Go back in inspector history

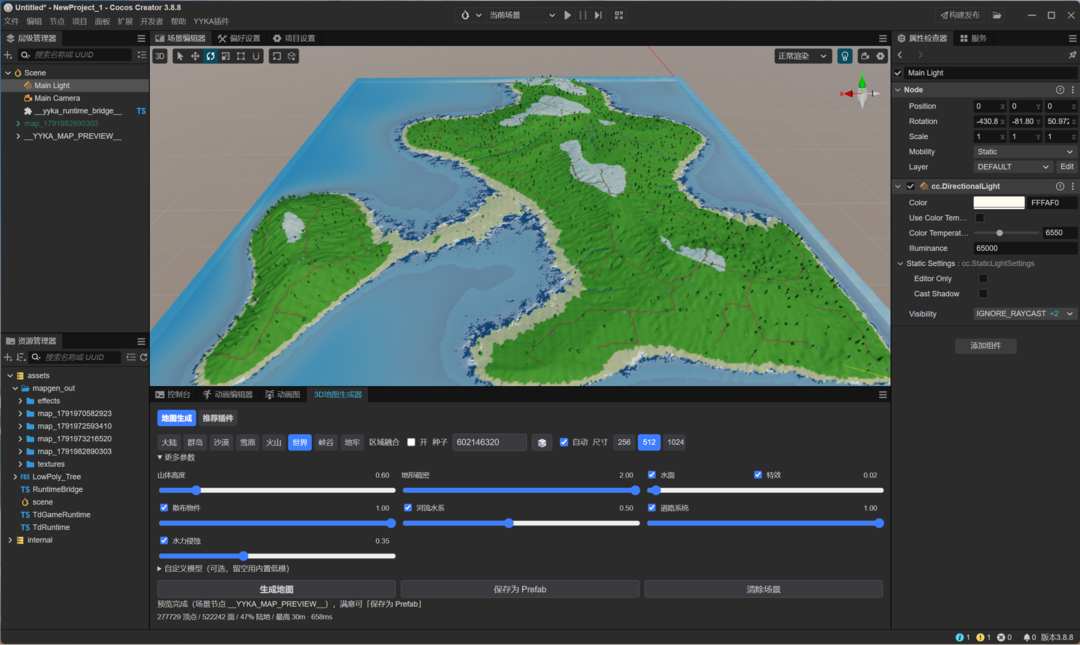900,55
